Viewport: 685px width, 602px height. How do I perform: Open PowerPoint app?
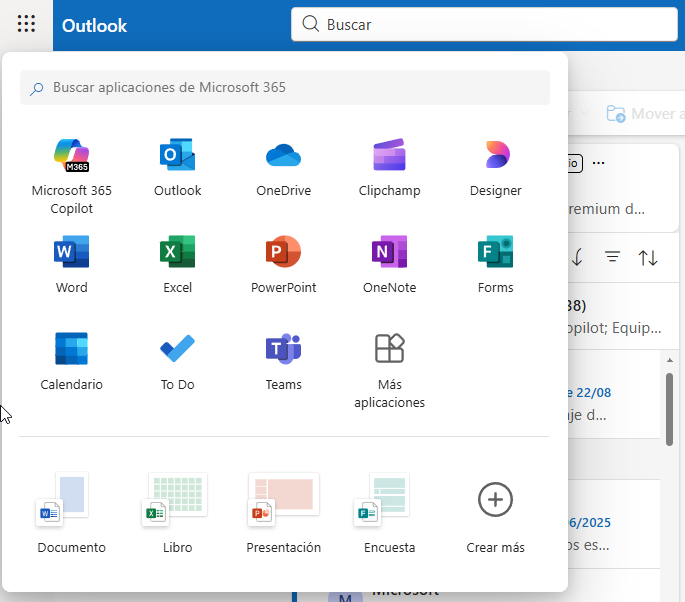[x=284, y=265]
